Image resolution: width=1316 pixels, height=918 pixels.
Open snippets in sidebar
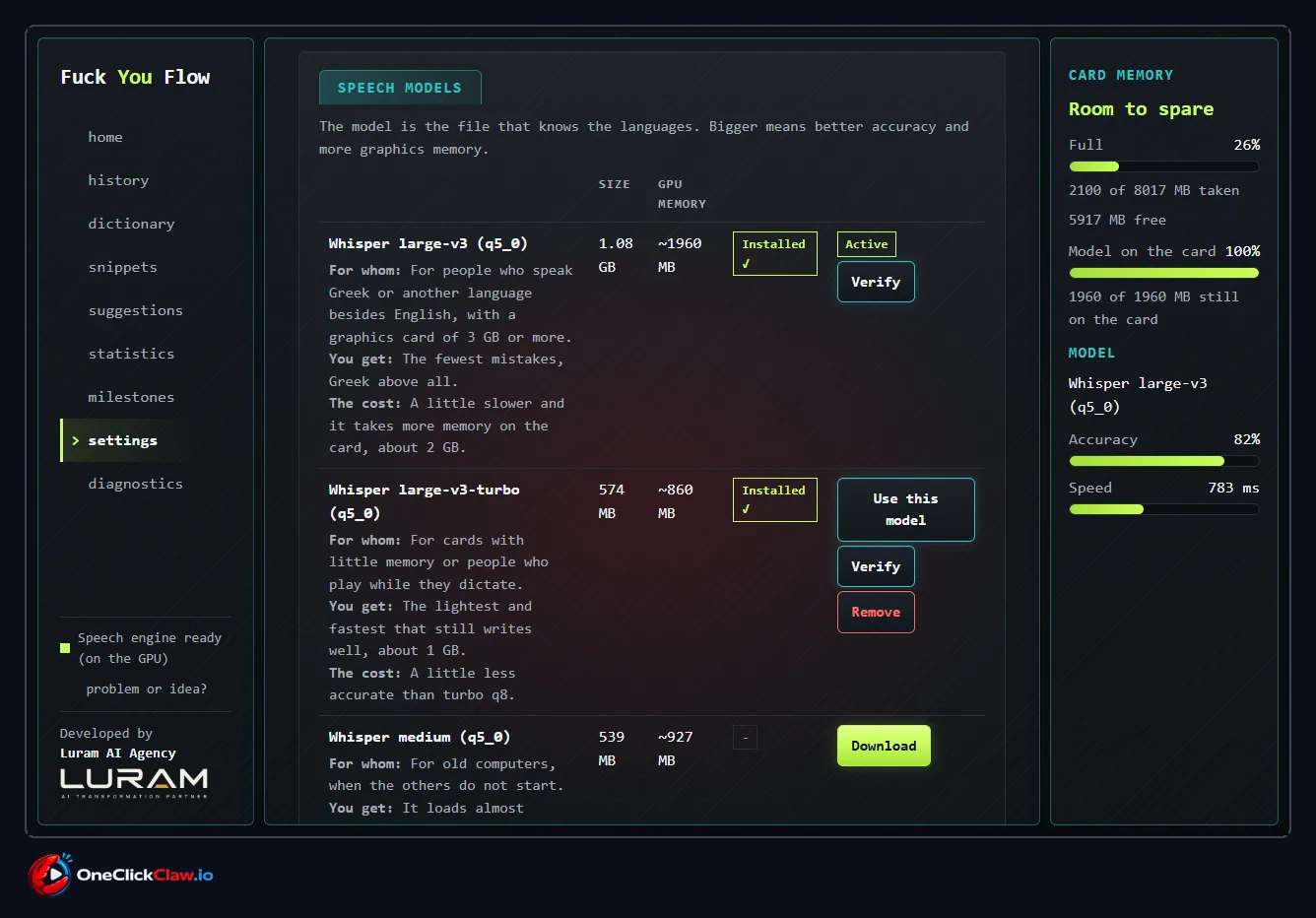click(122, 267)
